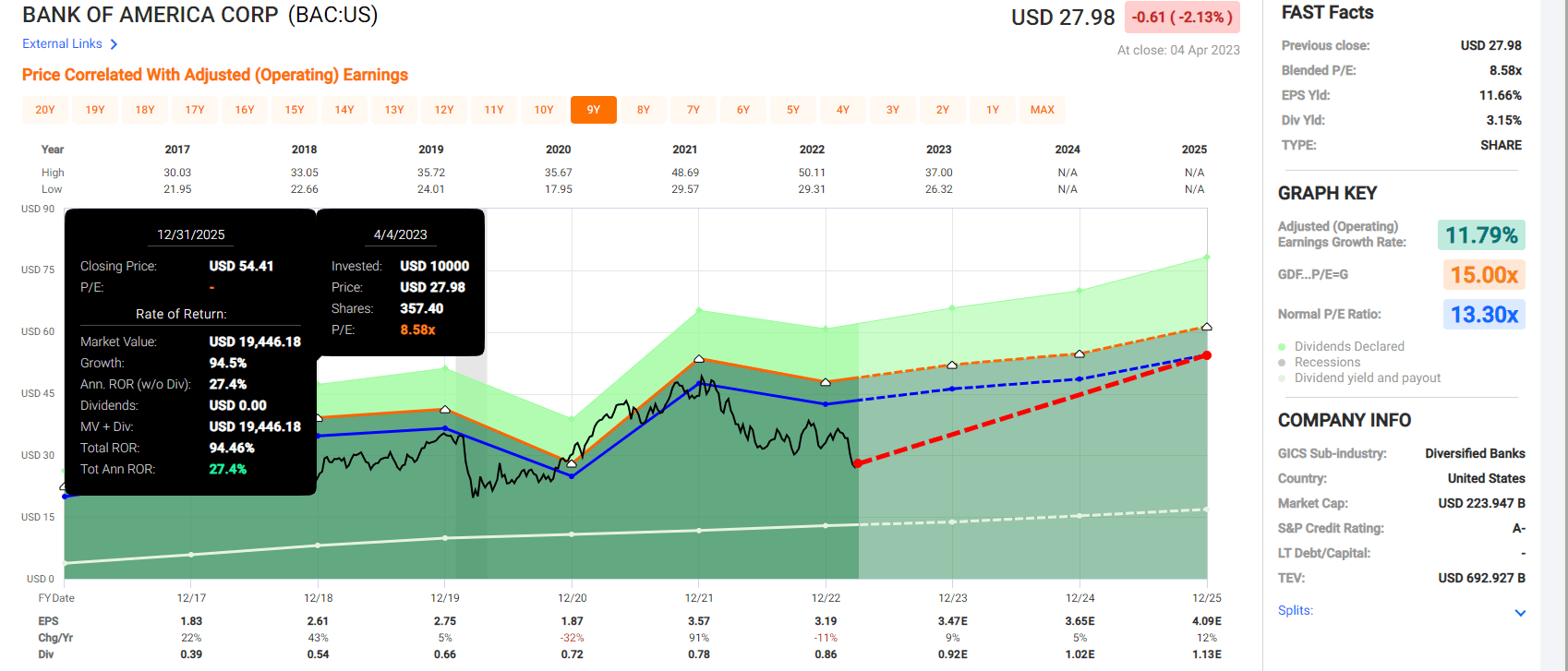Select the 16Y time range tab
This screenshot has width=1568, height=671.
[x=245, y=110]
